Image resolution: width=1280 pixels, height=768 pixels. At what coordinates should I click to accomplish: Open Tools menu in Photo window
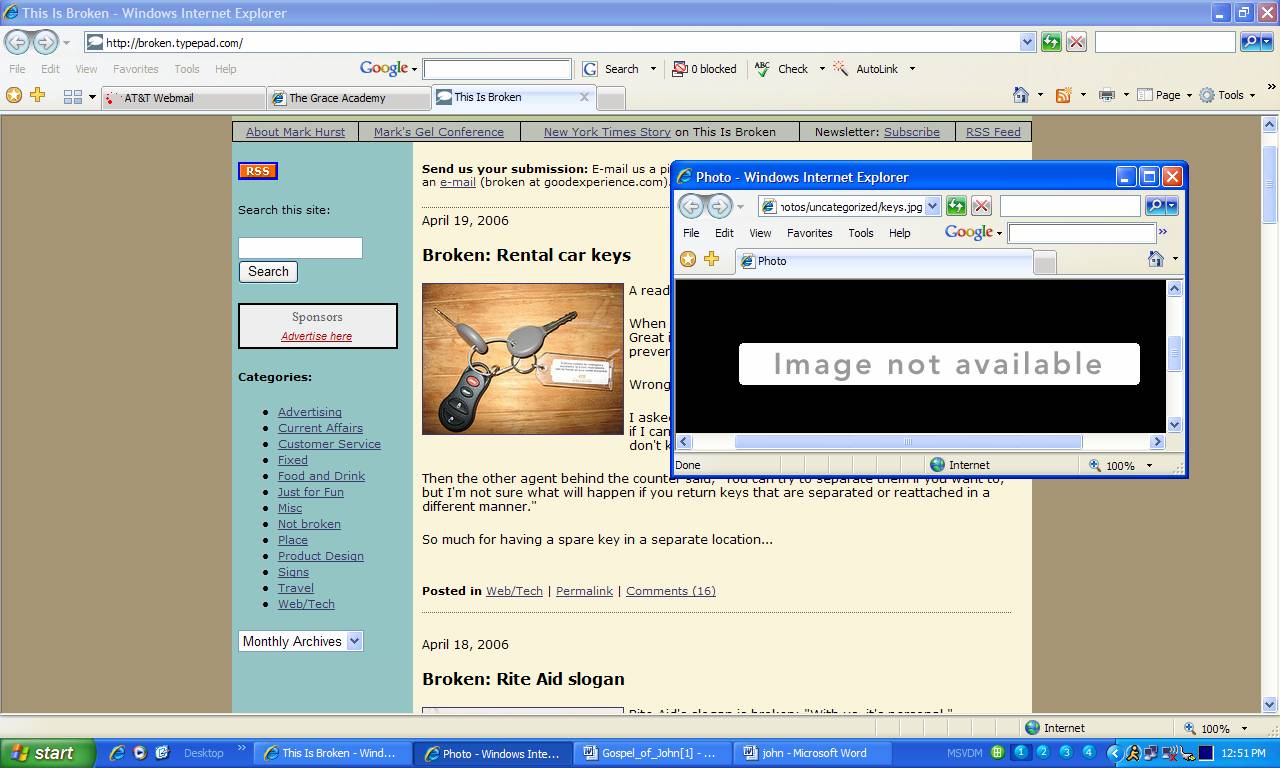click(860, 233)
